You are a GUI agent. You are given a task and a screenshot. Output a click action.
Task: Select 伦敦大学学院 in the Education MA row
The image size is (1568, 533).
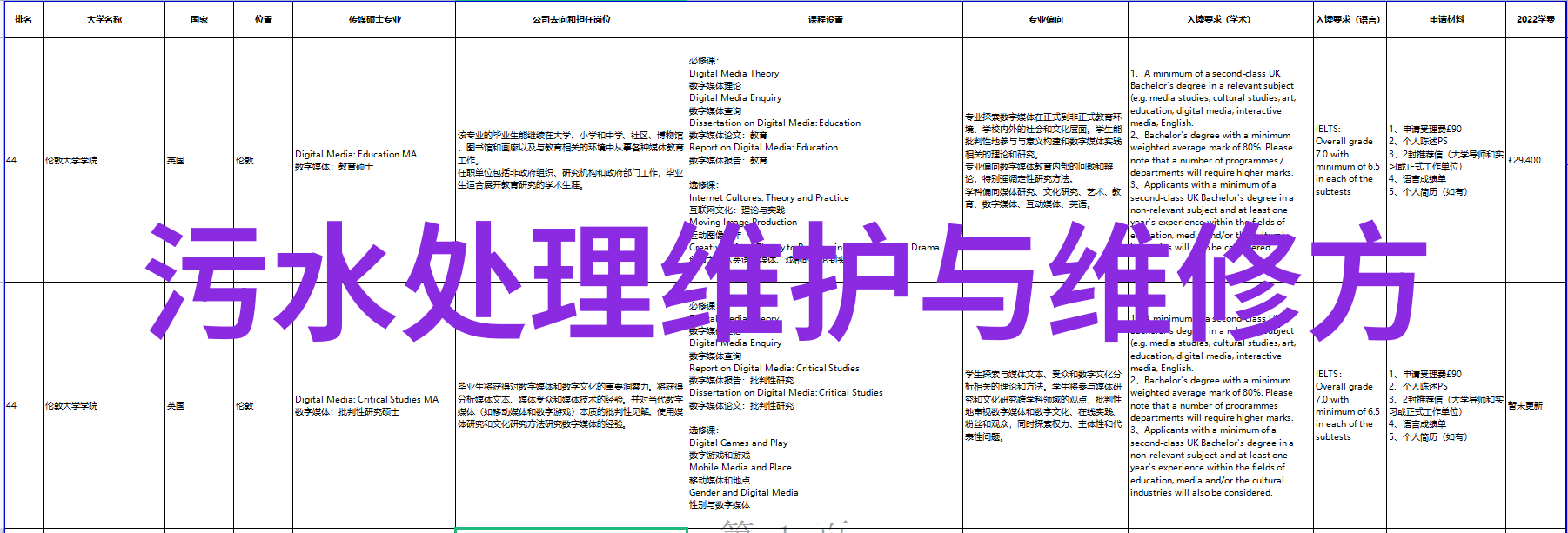pyautogui.click(x=104, y=160)
